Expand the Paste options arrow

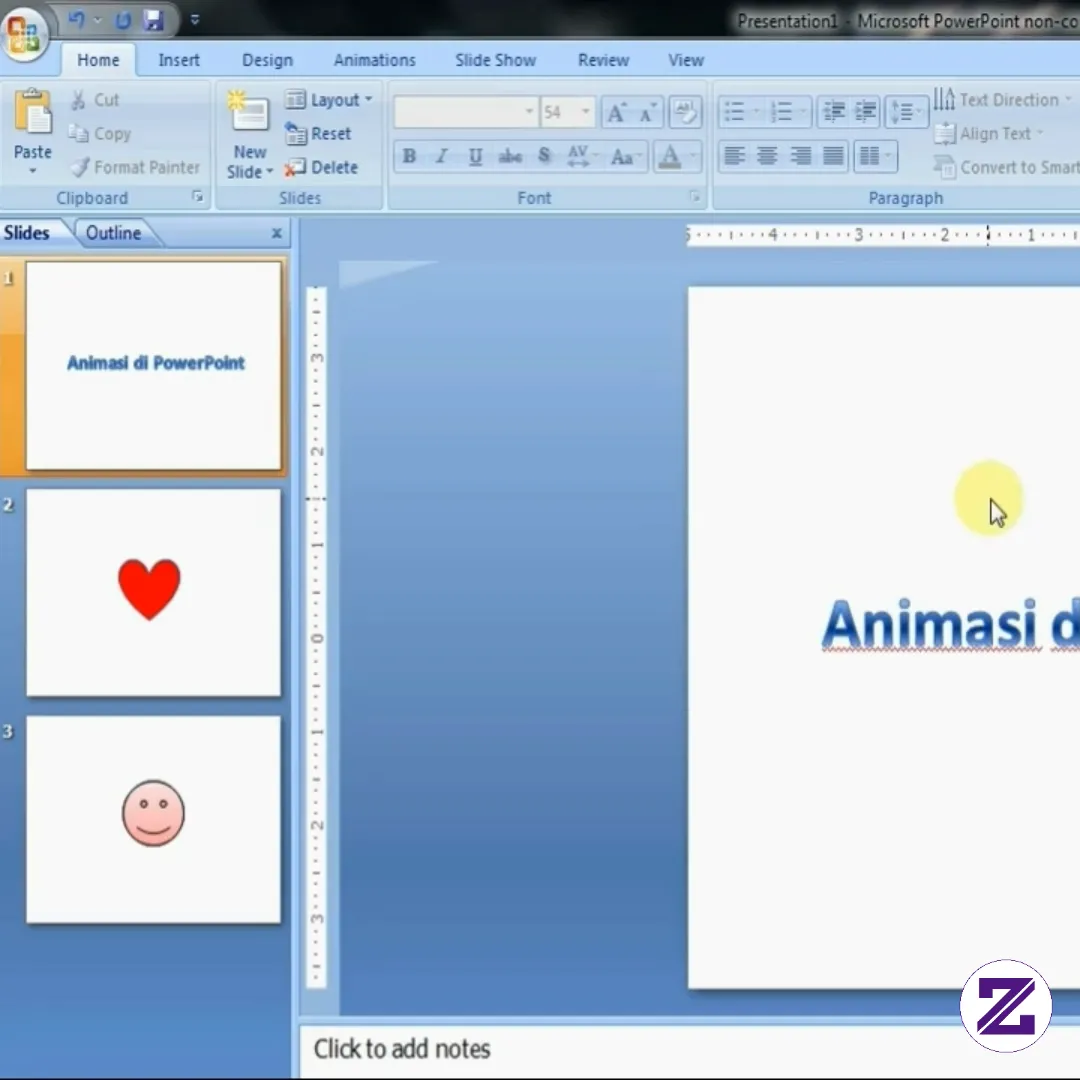tap(32, 170)
